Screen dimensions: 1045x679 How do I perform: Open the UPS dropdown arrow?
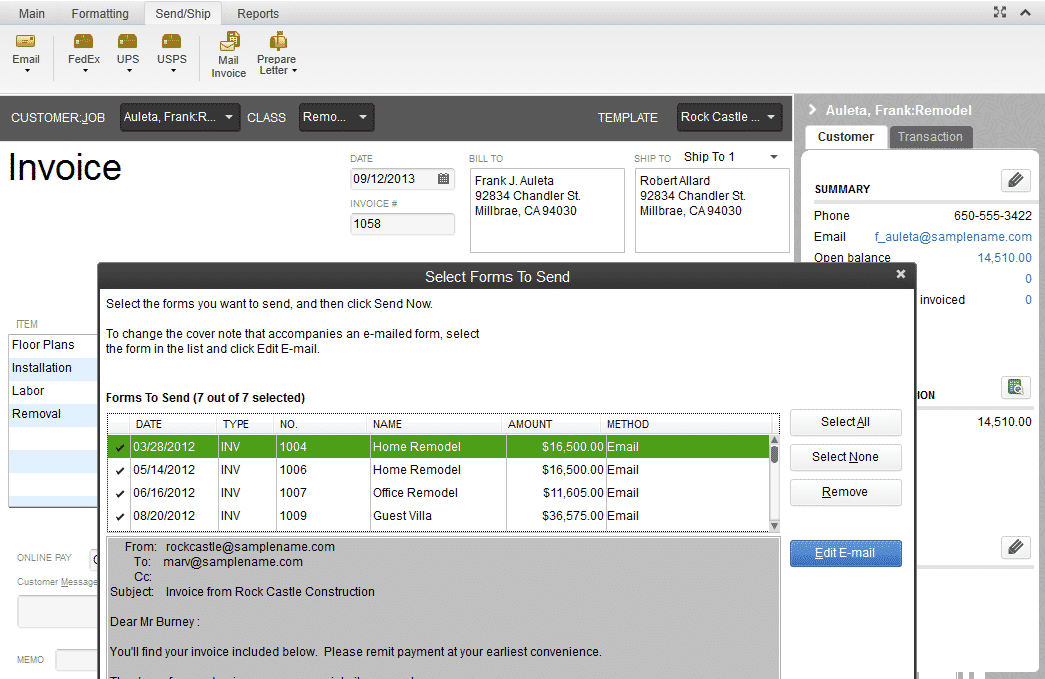(x=129, y=70)
